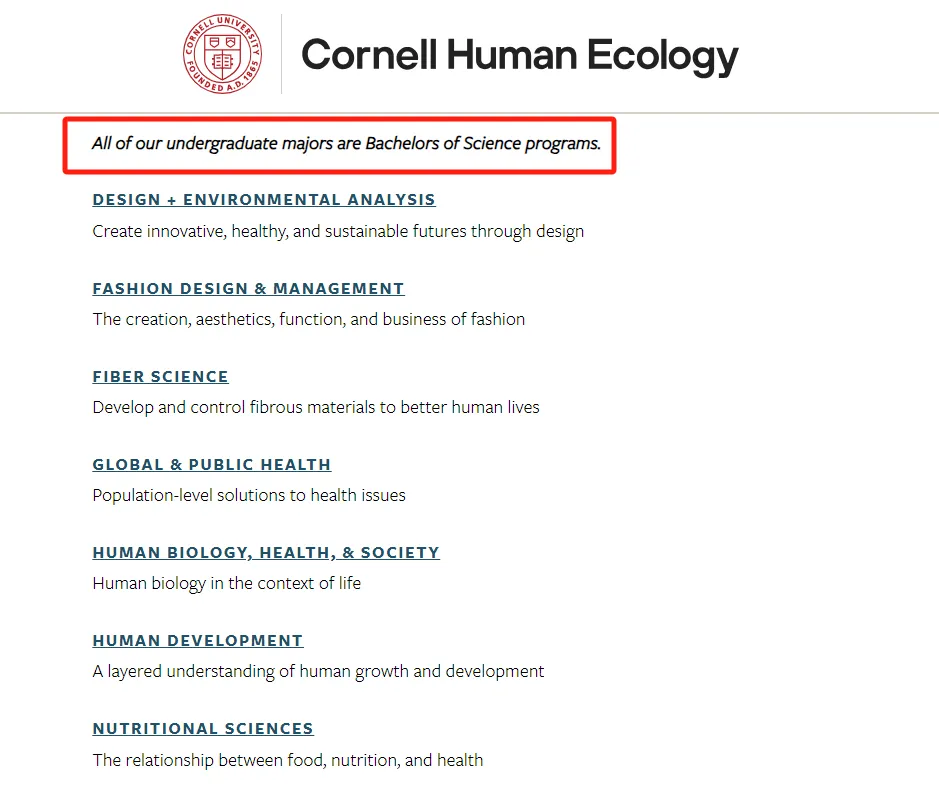Open the Global & Public Health link
The height and width of the screenshot is (787, 939).
pyautogui.click(x=212, y=464)
